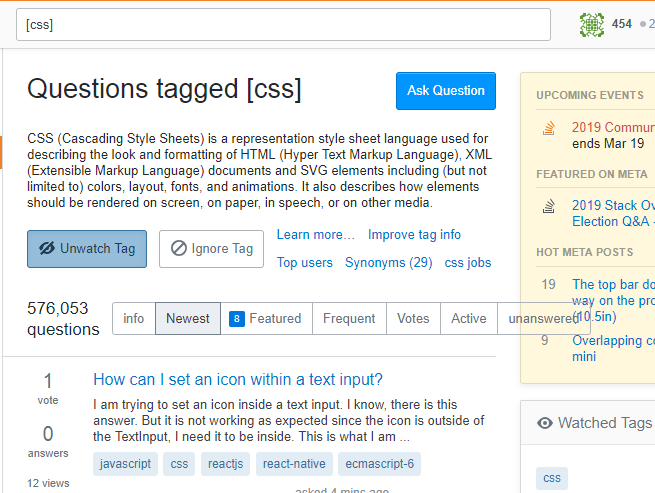This screenshot has height=493, width=655.
Task: Click the Stack Overflow icon beside 2019 Community event
Action: pyautogui.click(x=549, y=128)
